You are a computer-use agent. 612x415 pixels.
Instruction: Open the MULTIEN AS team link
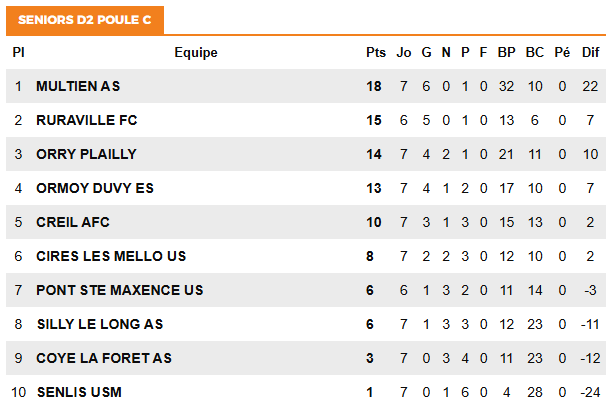pos(78,87)
